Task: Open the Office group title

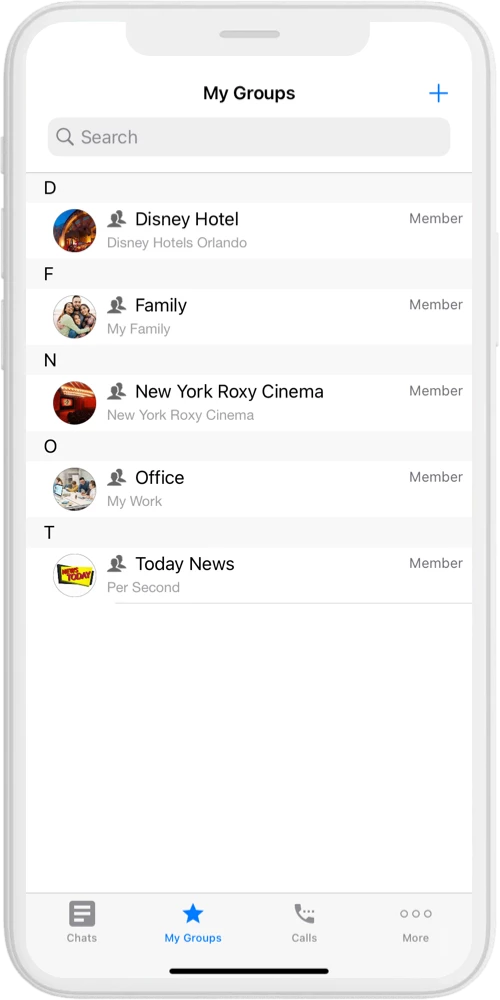Action: click(x=159, y=478)
